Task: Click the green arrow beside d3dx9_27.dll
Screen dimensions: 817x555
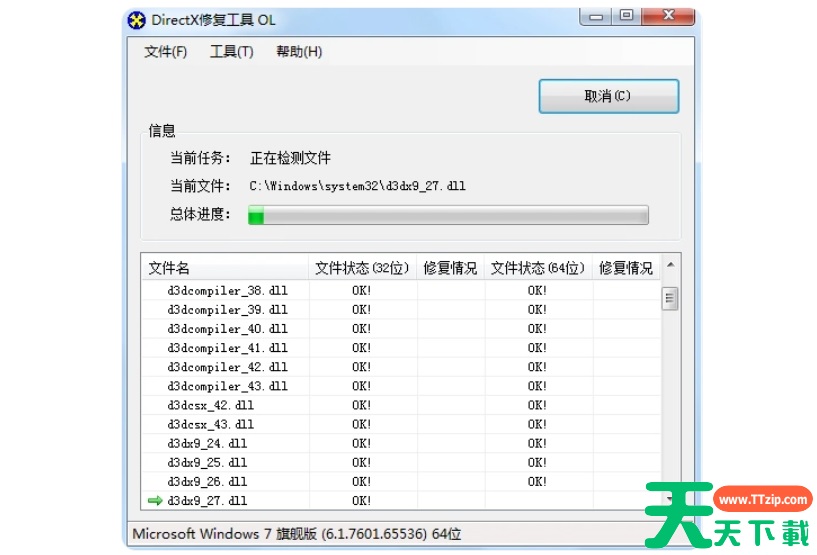Action: [x=155, y=501]
